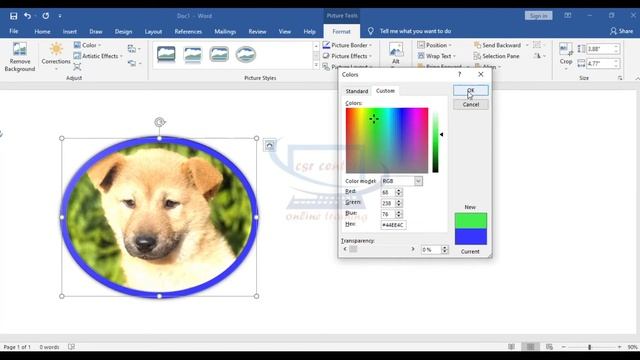The image size is (640, 360).
Task: Click the Transparency slider track
Action: (379, 249)
